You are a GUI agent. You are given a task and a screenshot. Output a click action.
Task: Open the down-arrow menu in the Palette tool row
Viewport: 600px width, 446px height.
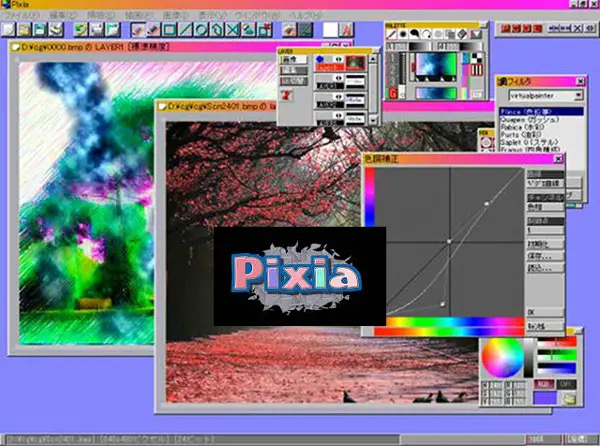[476, 34]
